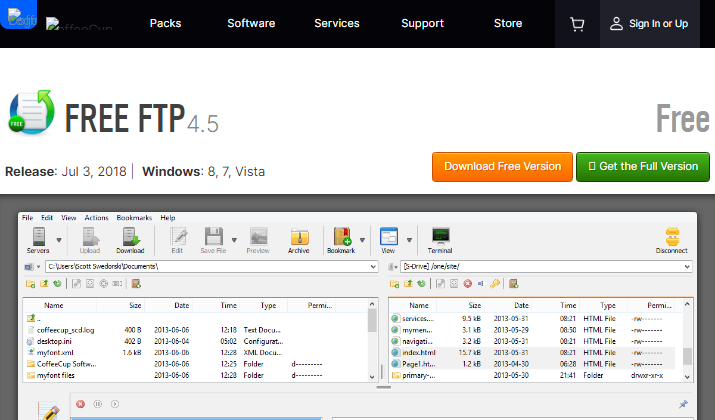Expand the View dropdown arrow
This screenshot has width=715, height=420.
tap(409, 240)
